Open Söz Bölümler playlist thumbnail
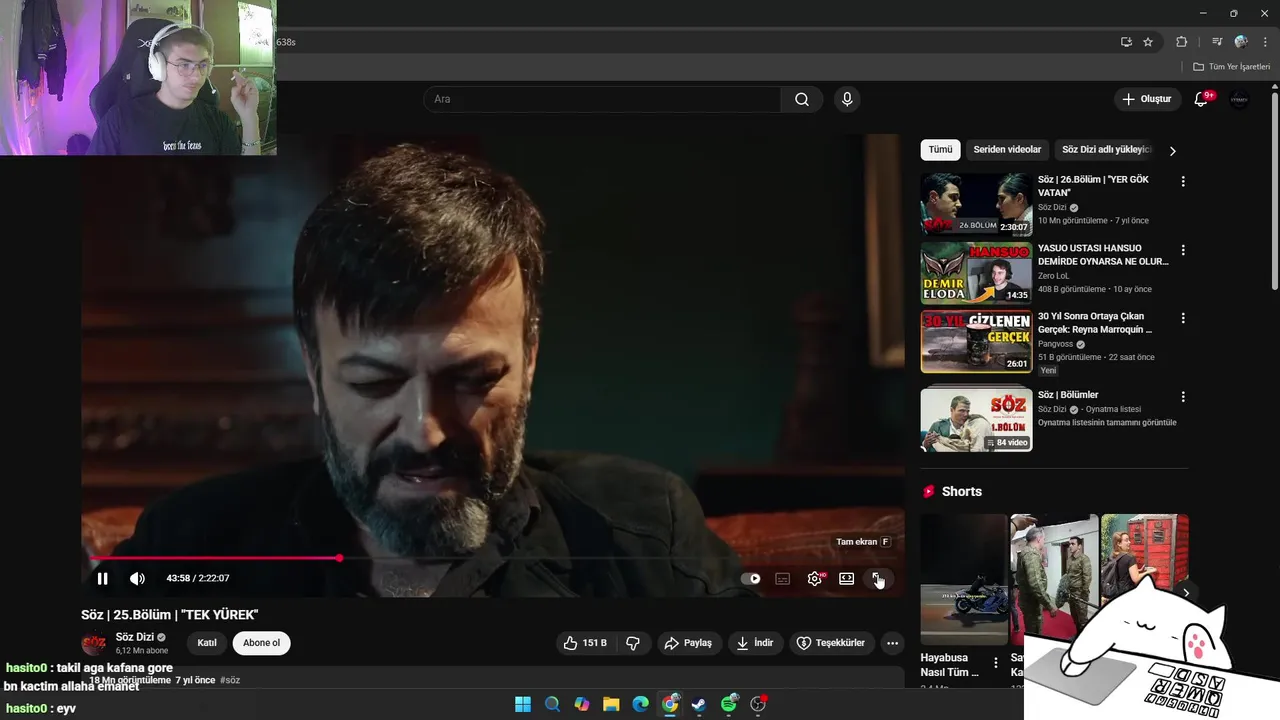 (x=976, y=419)
